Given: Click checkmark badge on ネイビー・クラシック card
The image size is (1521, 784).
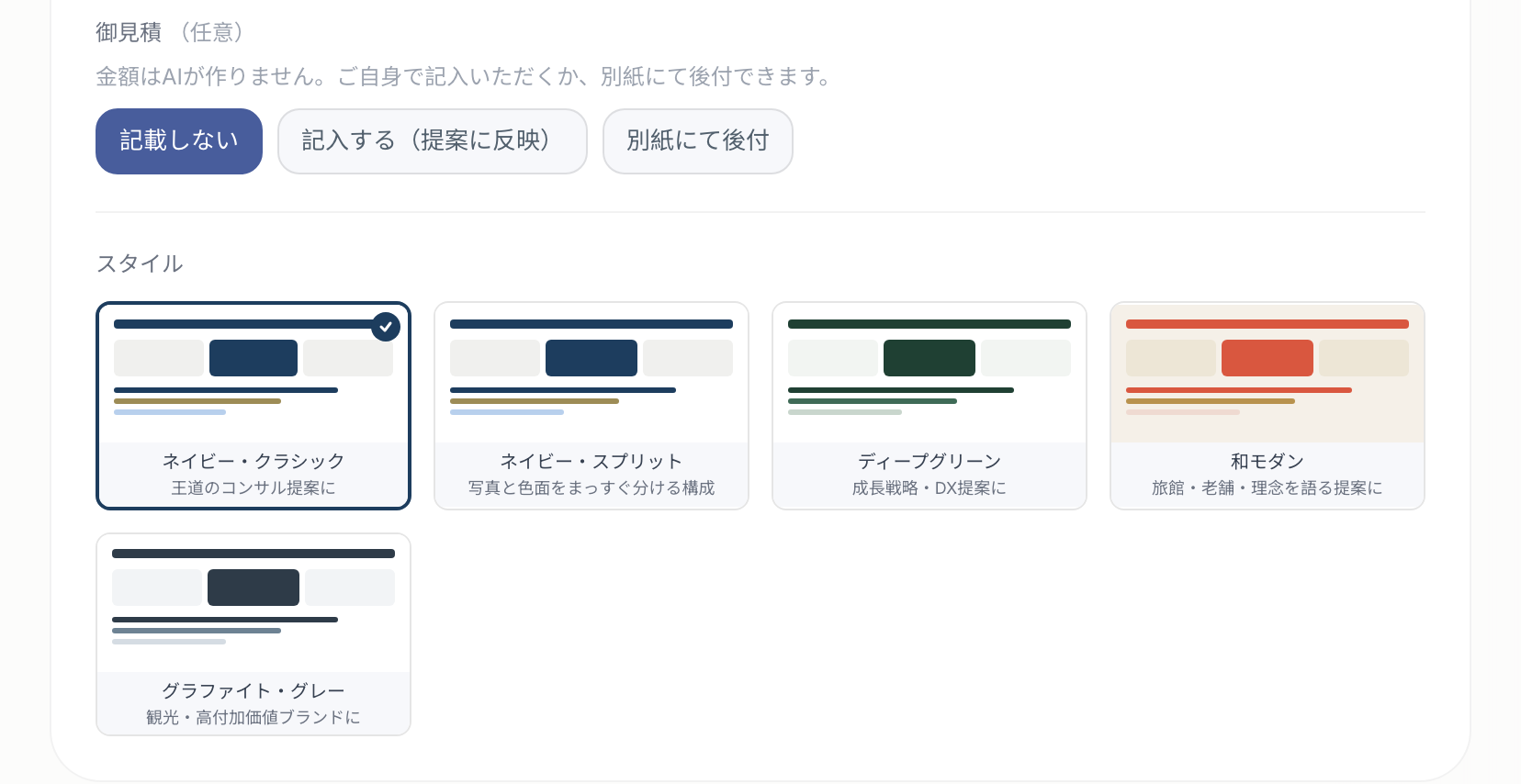Looking at the screenshot, I should (386, 327).
